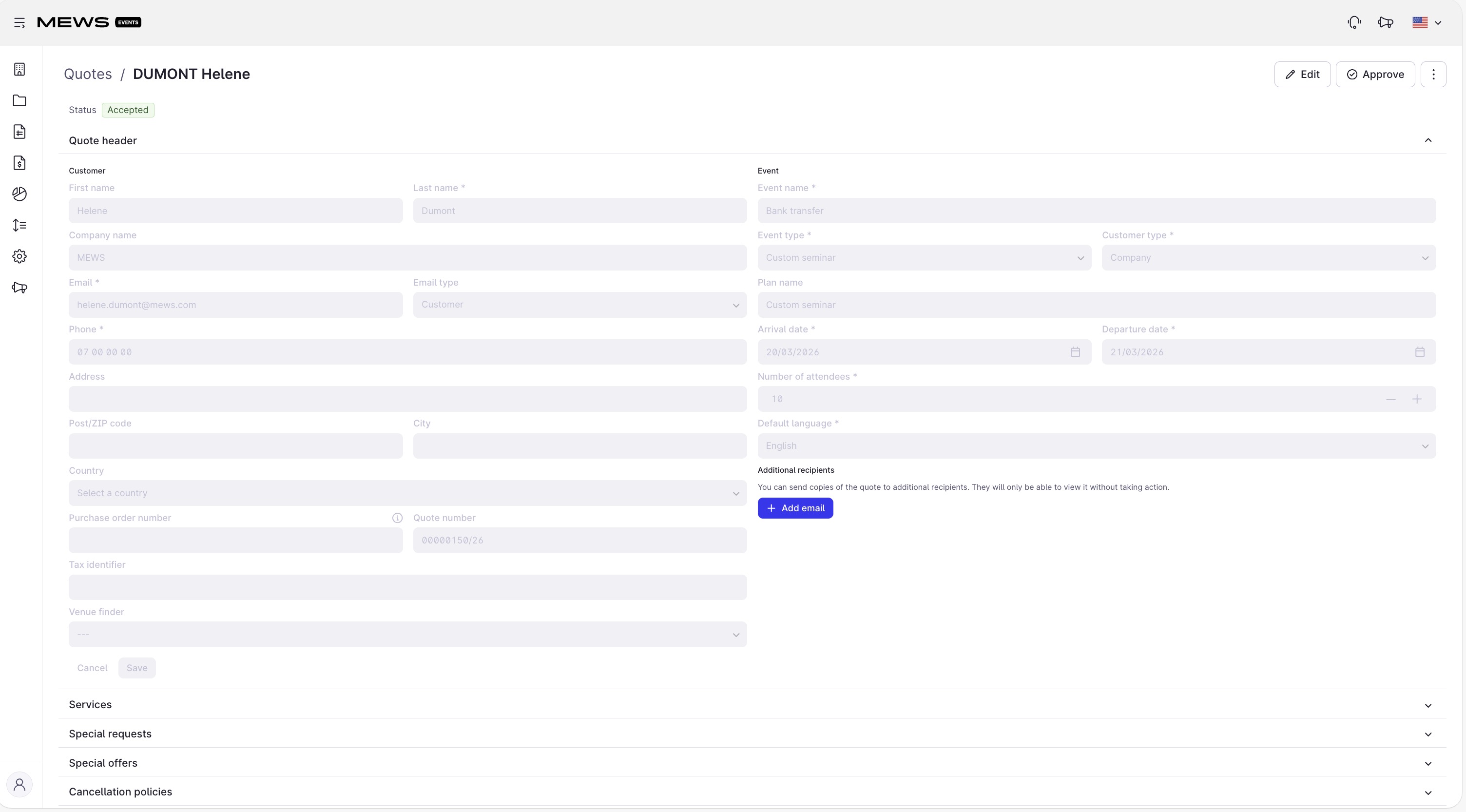The width and height of the screenshot is (1466, 812).
Task: Open Departure date calendar icon
Action: (1420, 352)
